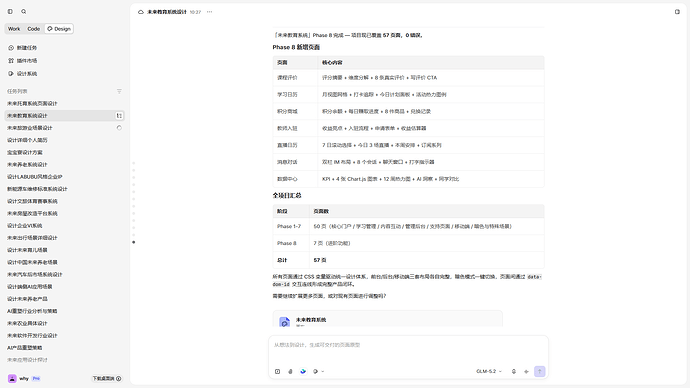Click the task list filter icon
This screenshot has width=690, height=388.
coord(119,91)
